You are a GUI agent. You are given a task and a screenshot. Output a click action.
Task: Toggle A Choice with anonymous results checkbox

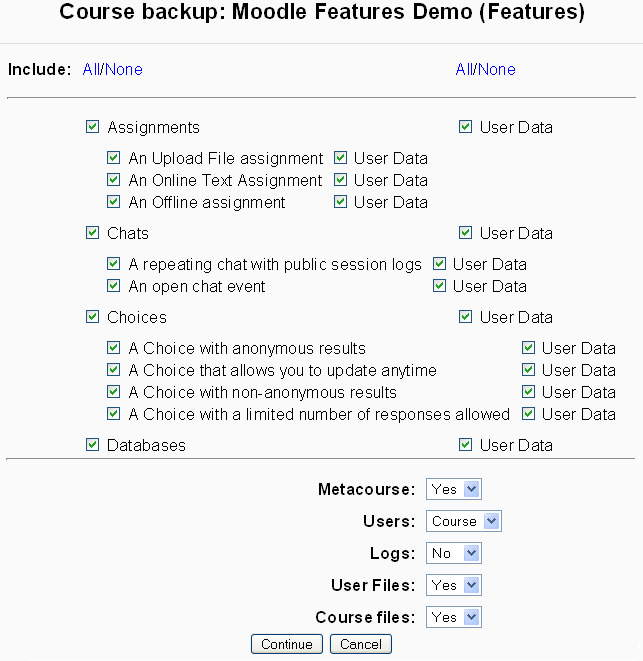click(x=114, y=348)
